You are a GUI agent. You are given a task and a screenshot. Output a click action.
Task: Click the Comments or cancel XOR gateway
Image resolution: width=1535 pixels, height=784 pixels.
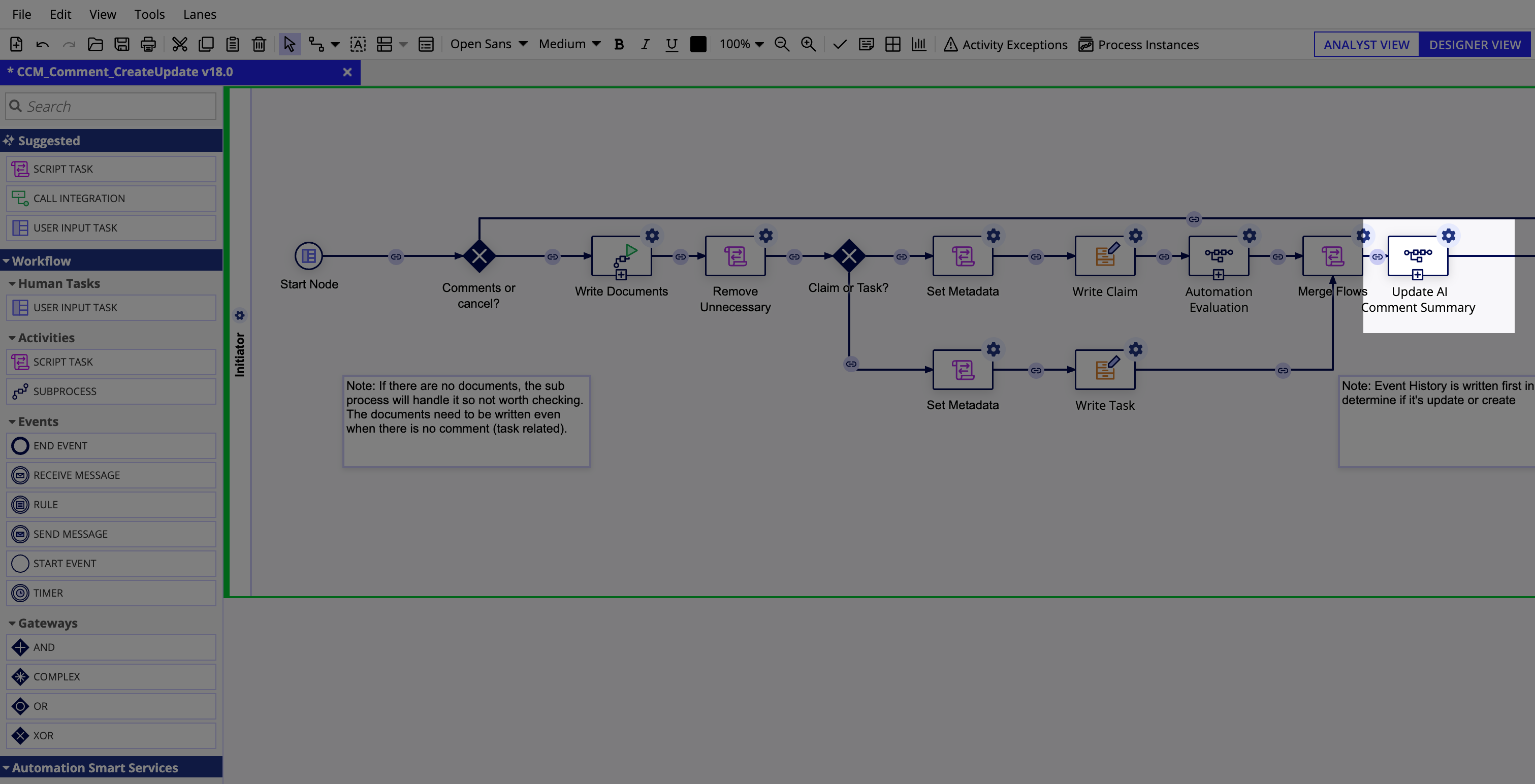[x=479, y=256]
